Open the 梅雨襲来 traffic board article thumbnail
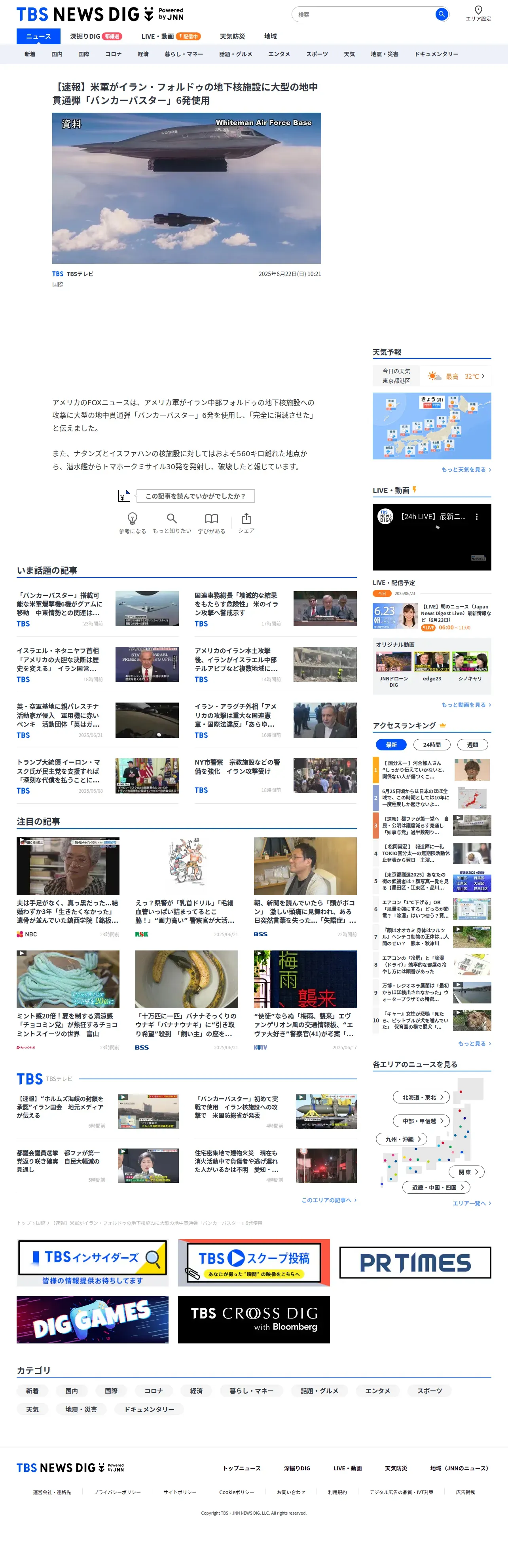Image resolution: width=508 pixels, height=1568 pixels. point(305,979)
